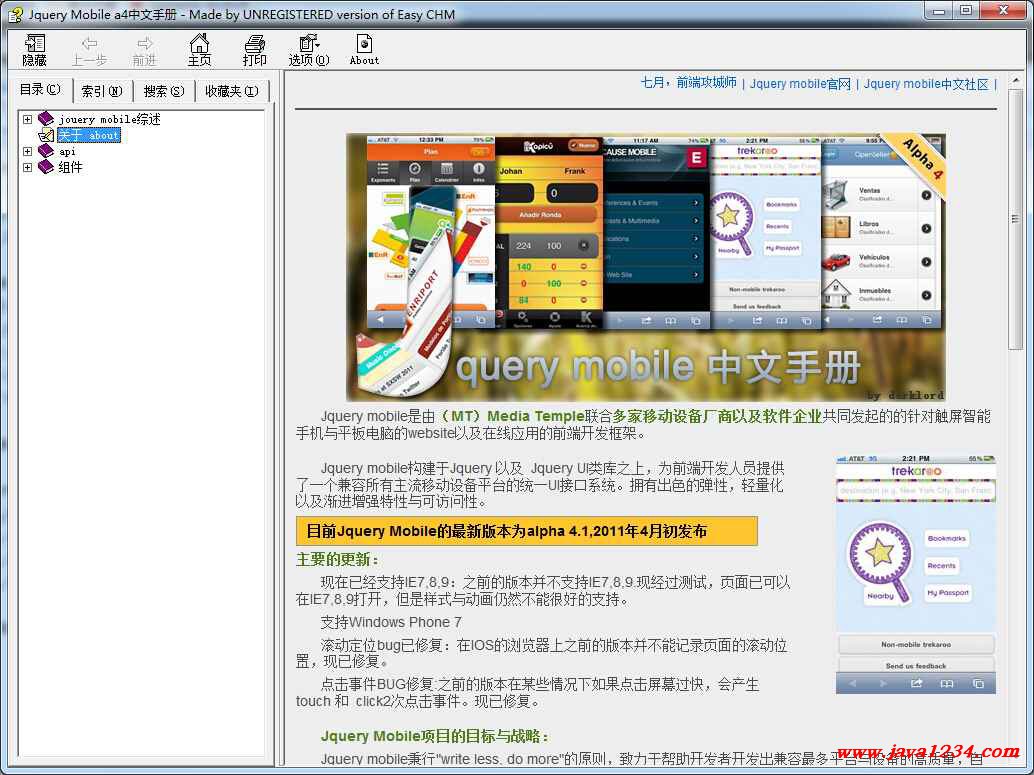Viewport: 1034px width, 775px height.
Task: Select the api book icon in tree
Action: coord(46,151)
